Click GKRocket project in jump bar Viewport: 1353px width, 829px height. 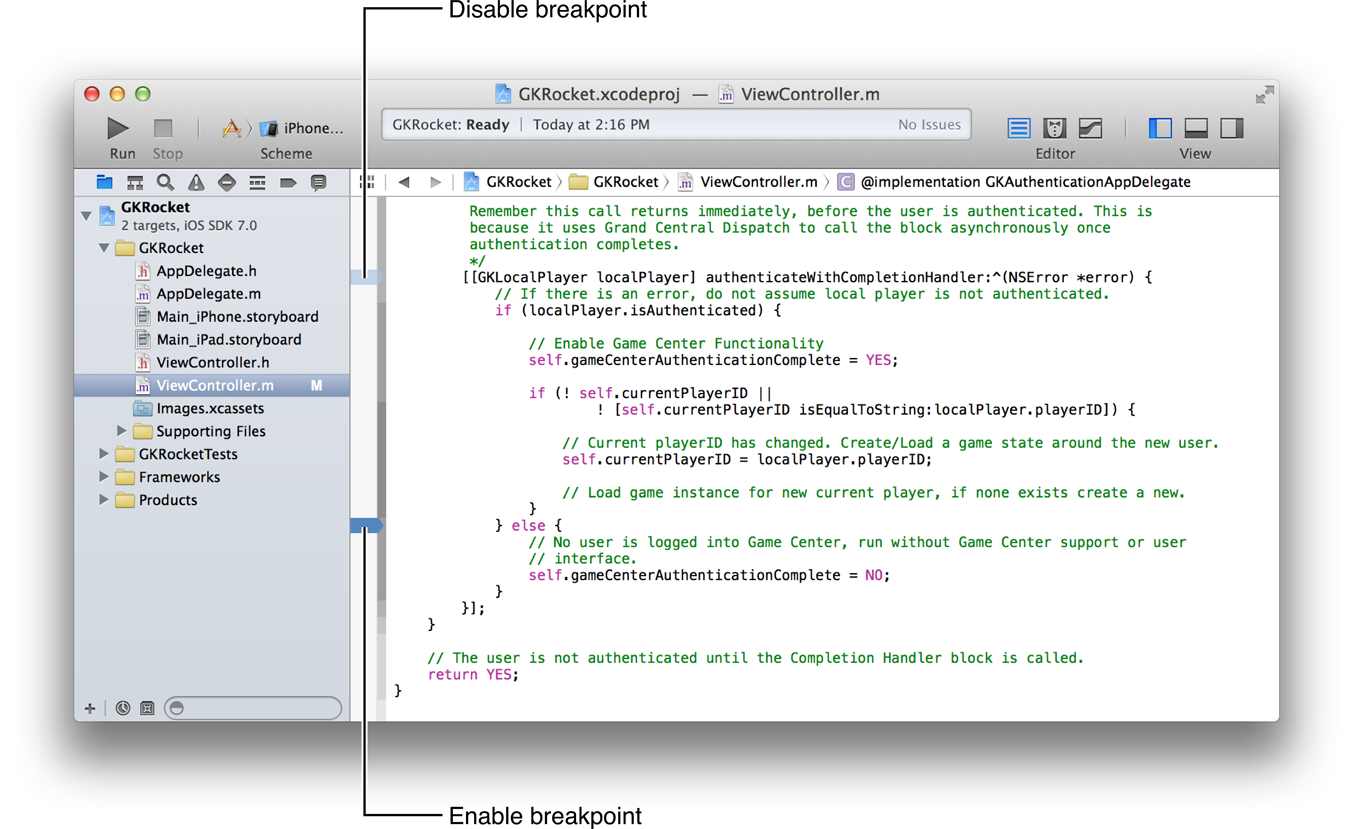pos(507,182)
